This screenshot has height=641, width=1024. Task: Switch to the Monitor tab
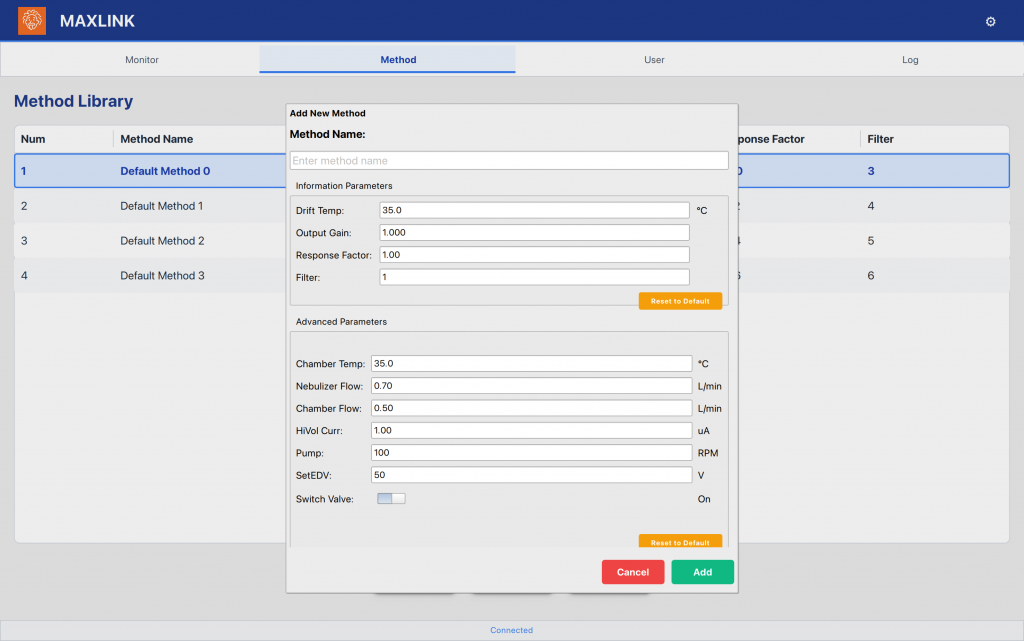[142, 60]
